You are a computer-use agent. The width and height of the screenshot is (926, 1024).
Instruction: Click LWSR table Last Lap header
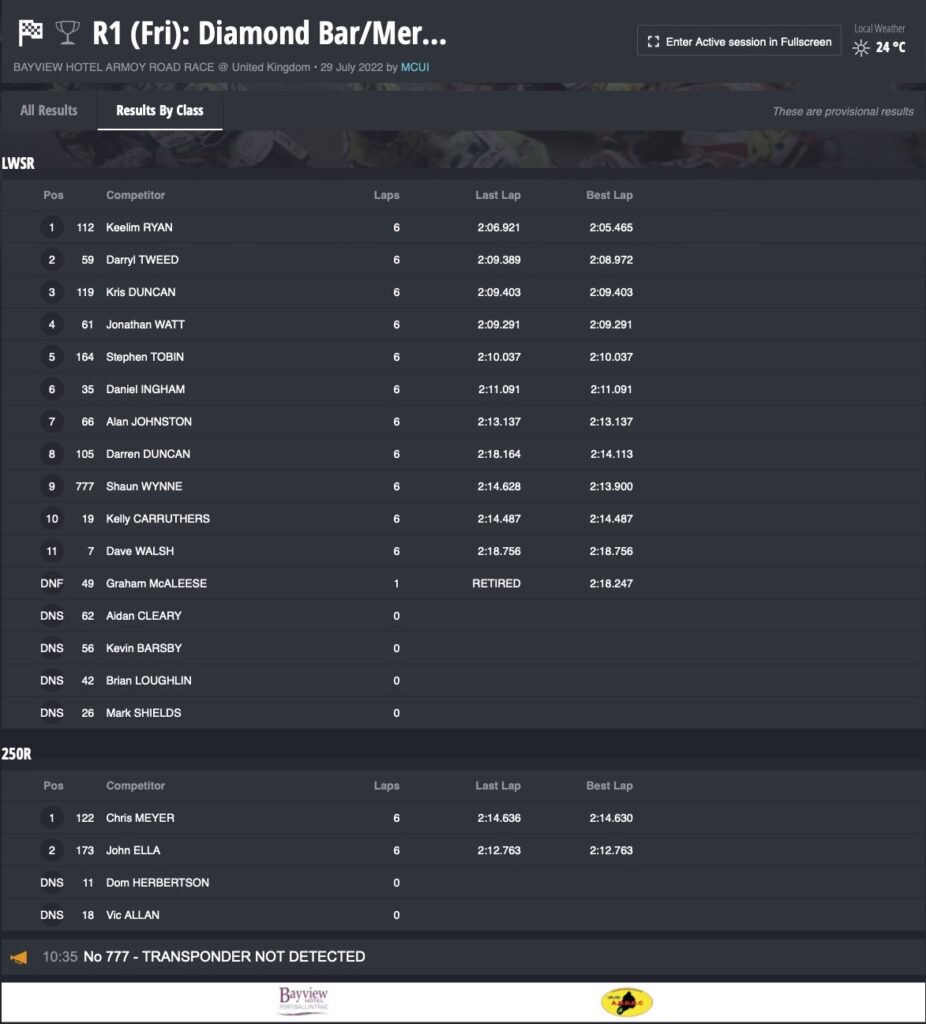(498, 195)
